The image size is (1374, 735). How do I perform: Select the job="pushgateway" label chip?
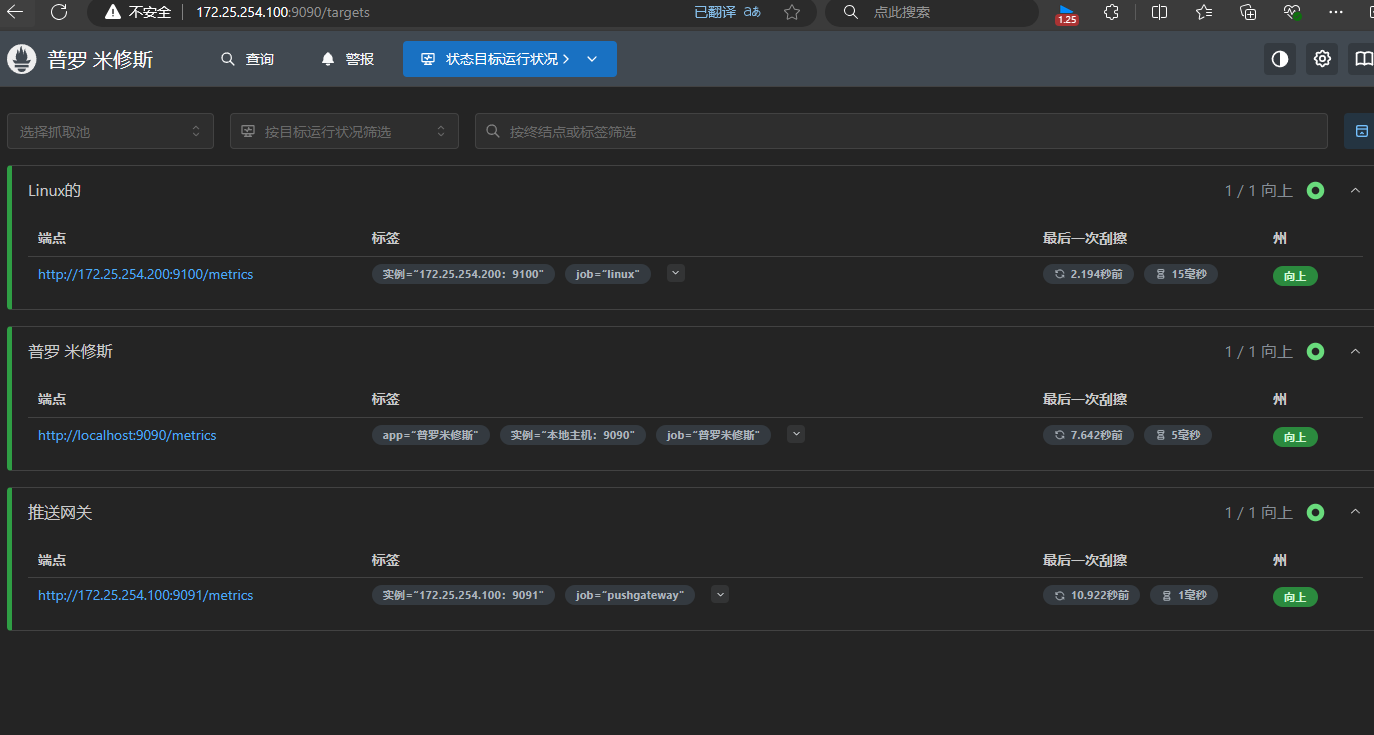[630, 595]
